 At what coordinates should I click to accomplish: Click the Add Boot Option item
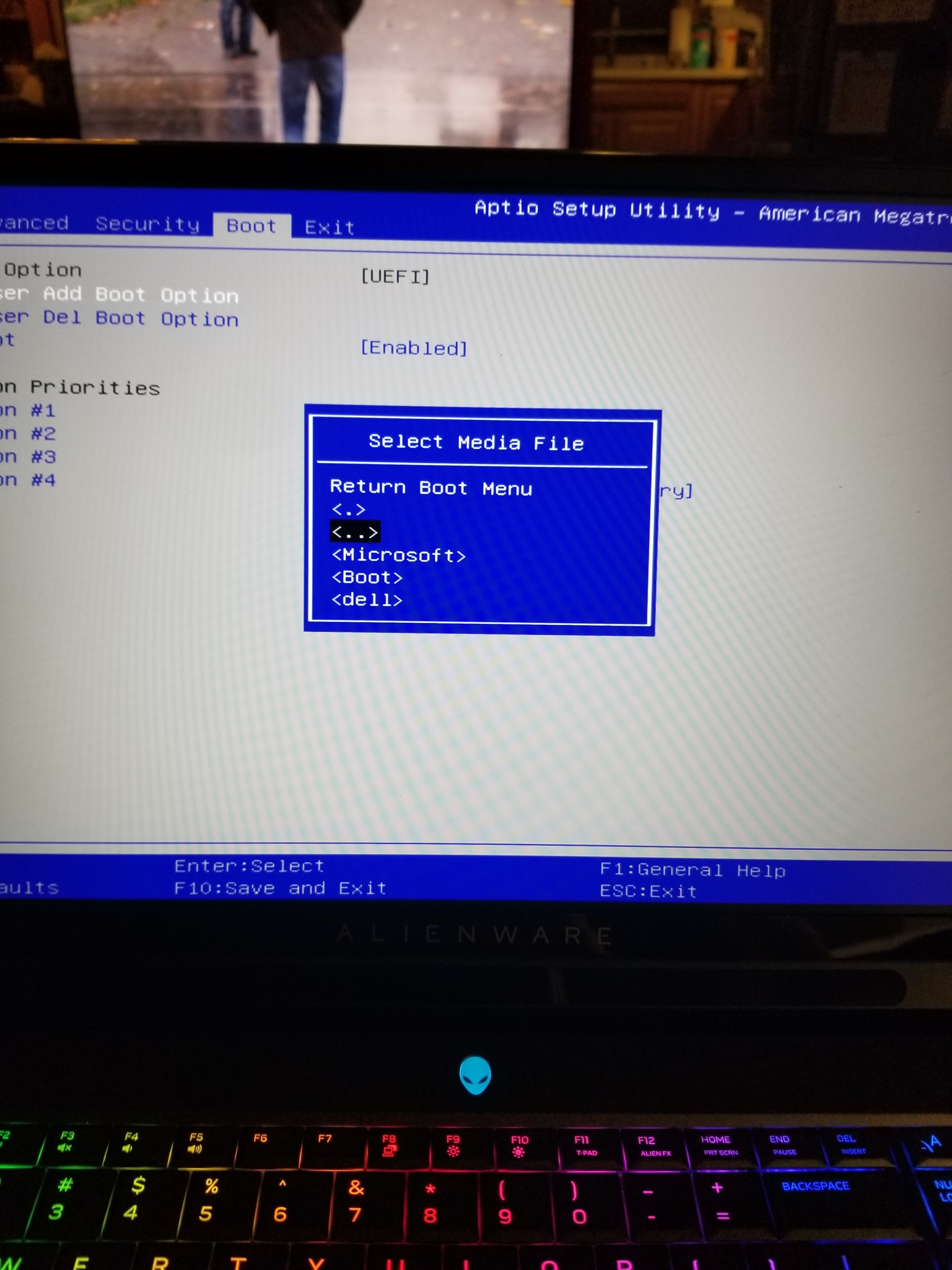click(x=119, y=295)
